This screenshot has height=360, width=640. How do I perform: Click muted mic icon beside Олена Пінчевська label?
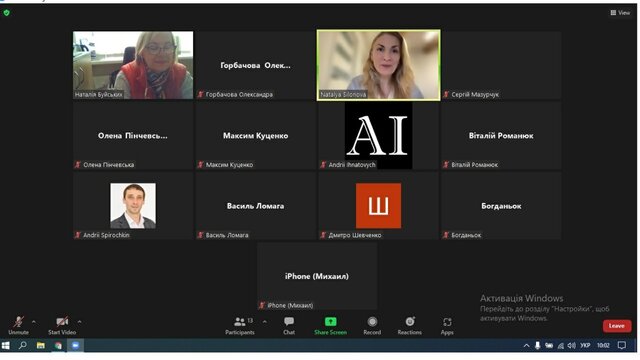[78, 165]
